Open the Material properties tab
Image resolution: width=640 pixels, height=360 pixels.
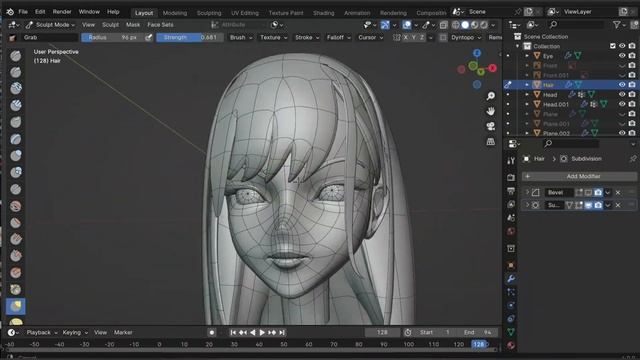point(511,345)
